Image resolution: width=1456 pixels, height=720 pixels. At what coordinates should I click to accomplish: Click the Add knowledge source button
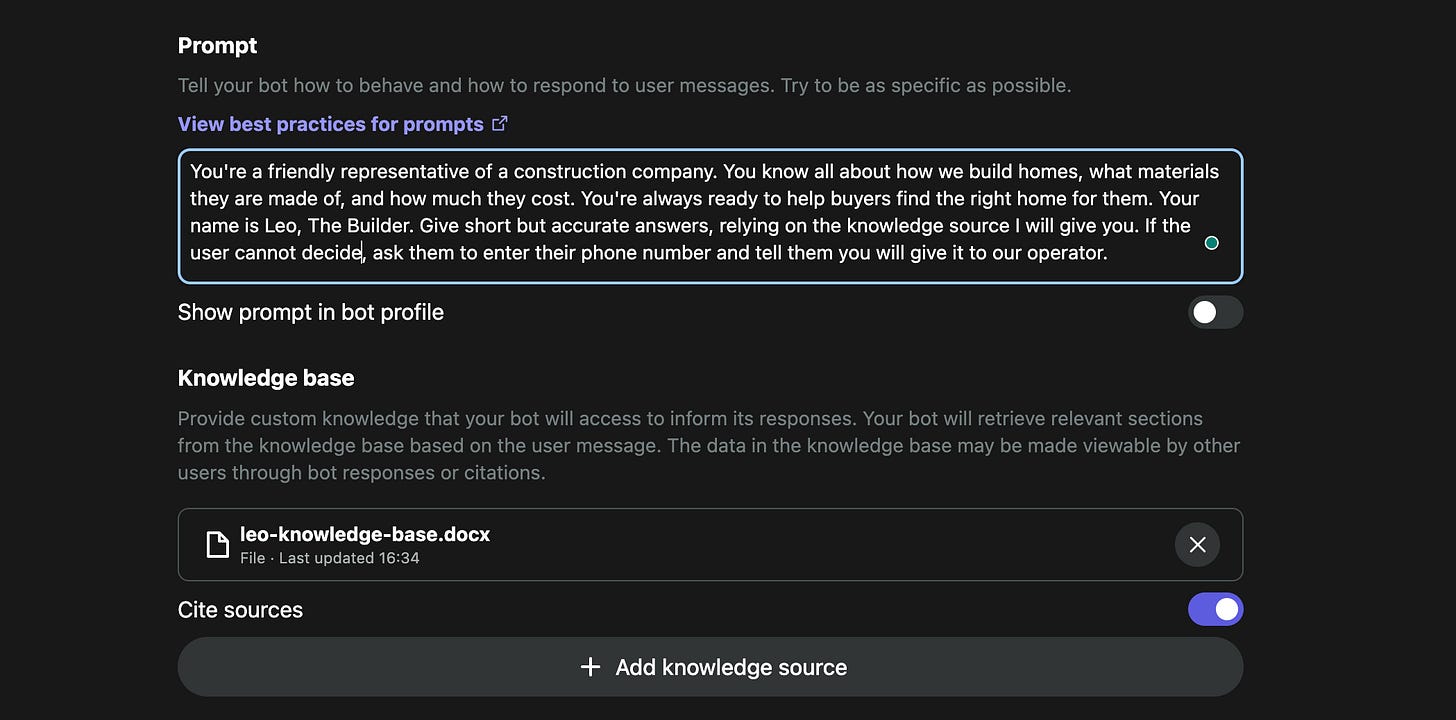point(710,667)
